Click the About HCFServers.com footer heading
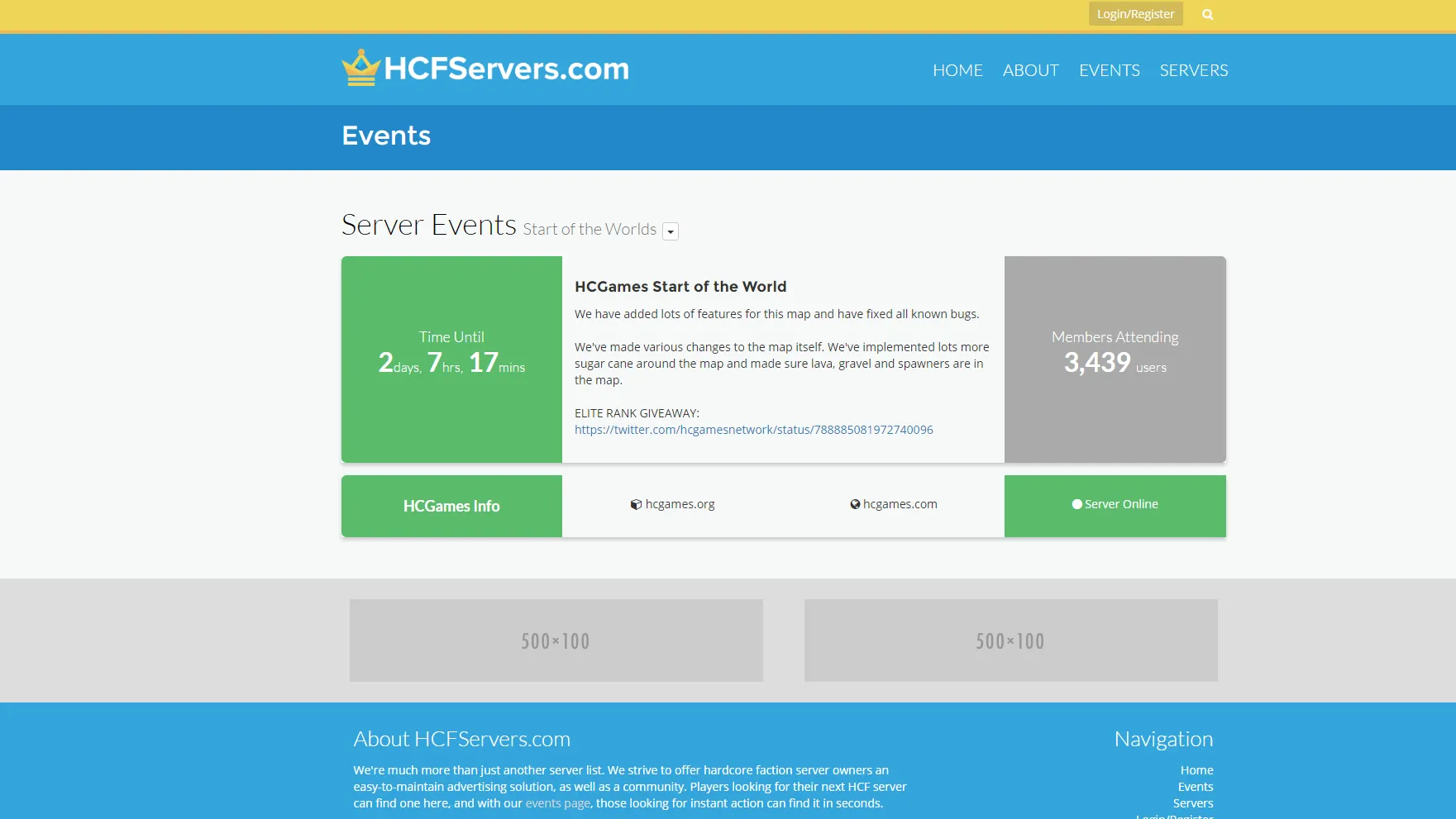The image size is (1456, 819). 462,739
